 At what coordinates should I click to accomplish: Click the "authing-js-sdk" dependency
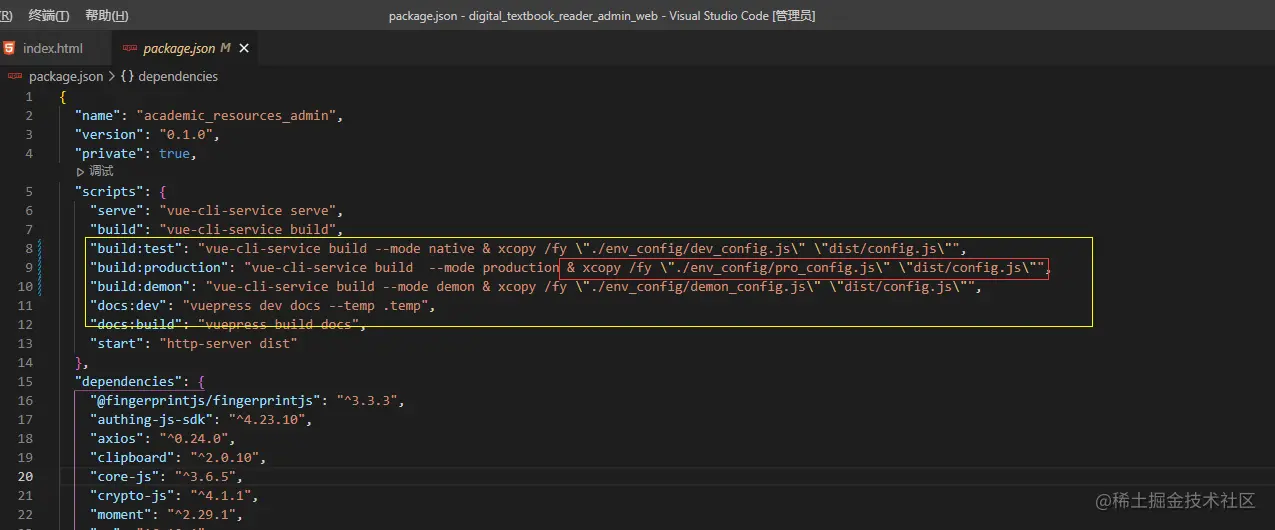152,419
